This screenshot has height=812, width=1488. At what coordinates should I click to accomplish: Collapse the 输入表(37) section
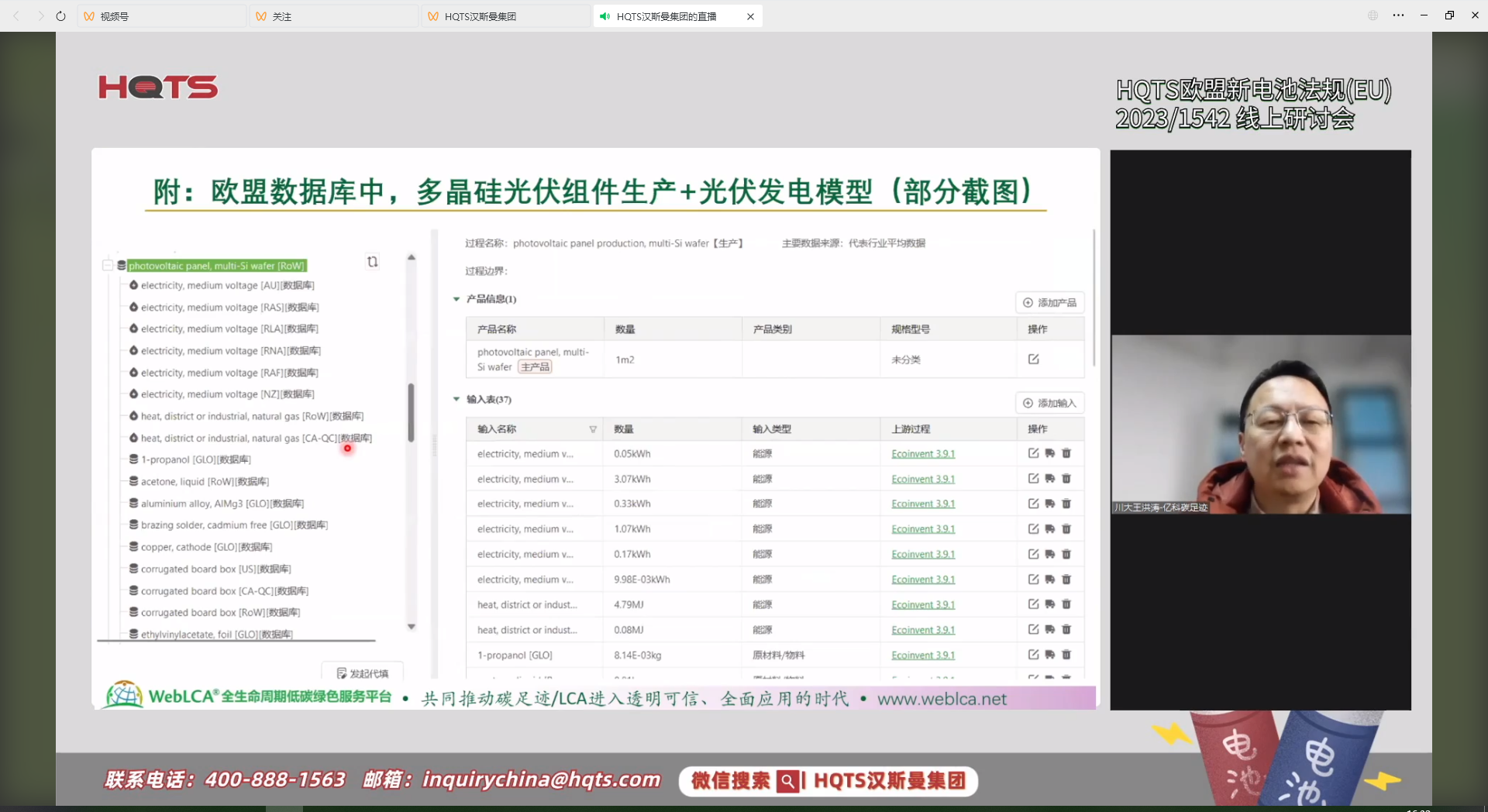pos(456,400)
